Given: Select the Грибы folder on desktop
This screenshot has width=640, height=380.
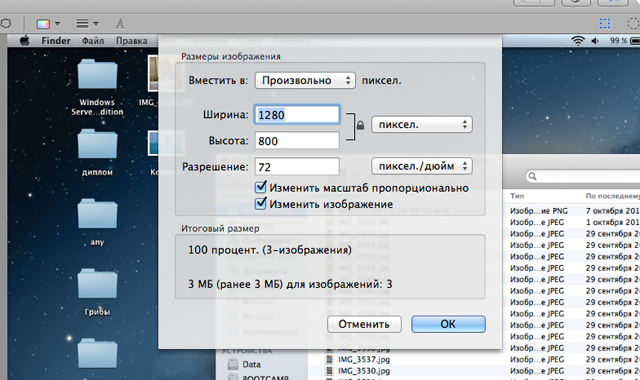Looking at the screenshot, I should (x=97, y=283).
